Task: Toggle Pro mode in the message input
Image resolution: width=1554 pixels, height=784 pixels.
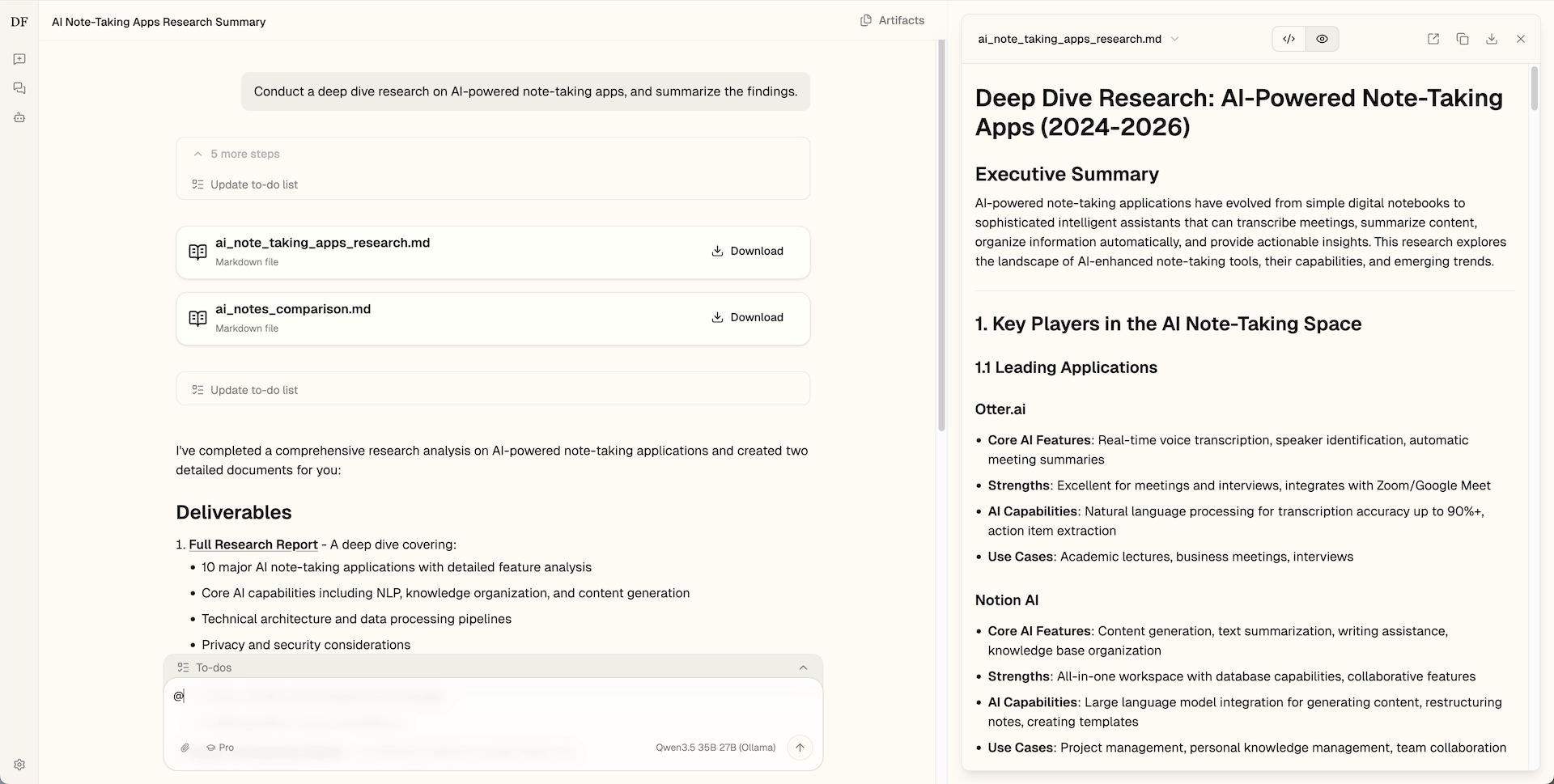Action: click(x=219, y=748)
